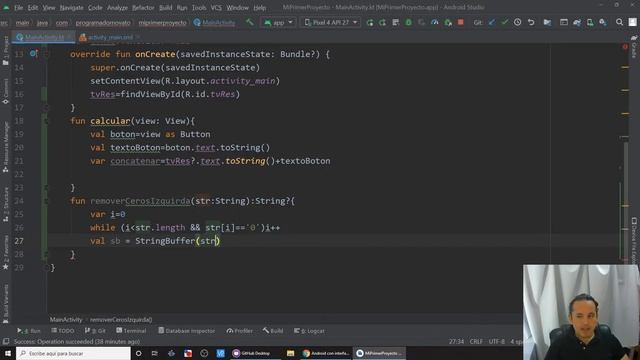Viewport: 640px width, 360px height.
Task: Open the Database Inspector tool window
Action: tap(187, 331)
